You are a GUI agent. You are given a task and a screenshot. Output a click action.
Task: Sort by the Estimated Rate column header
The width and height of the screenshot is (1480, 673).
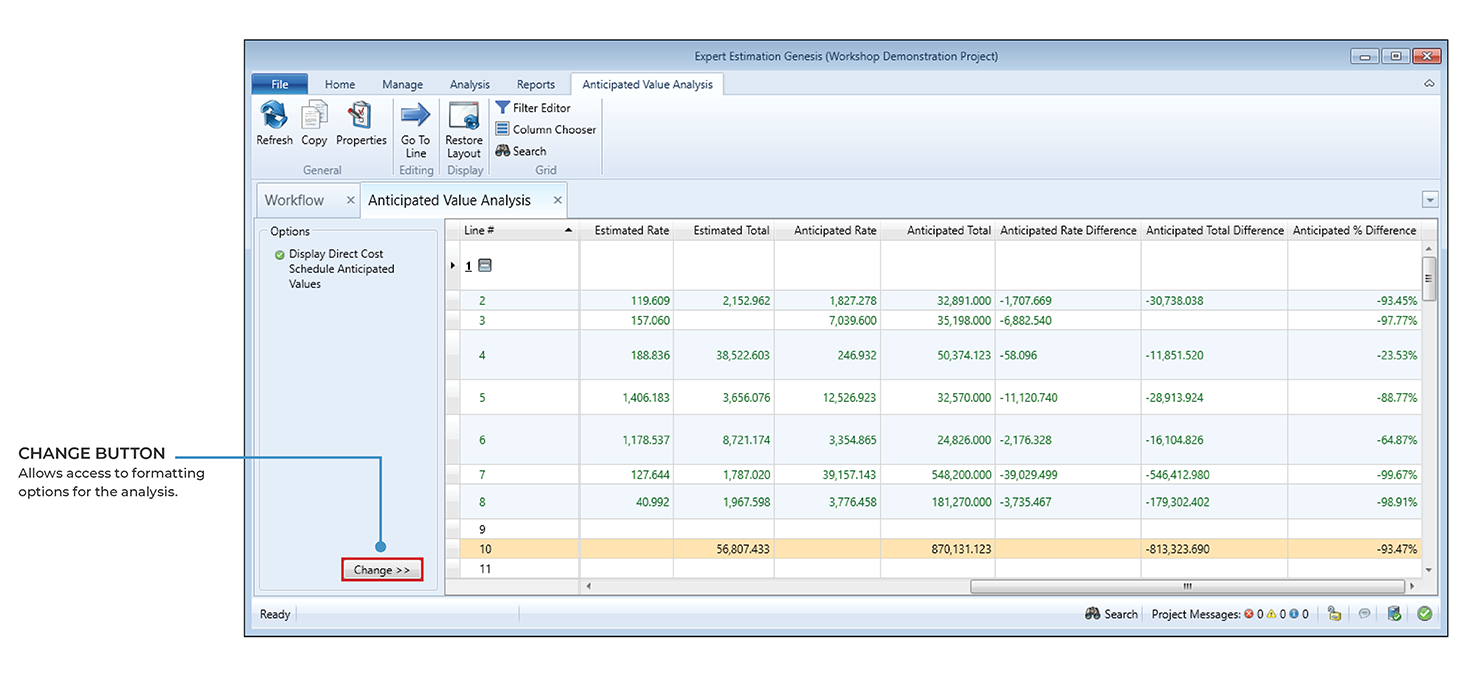point(631,231)
